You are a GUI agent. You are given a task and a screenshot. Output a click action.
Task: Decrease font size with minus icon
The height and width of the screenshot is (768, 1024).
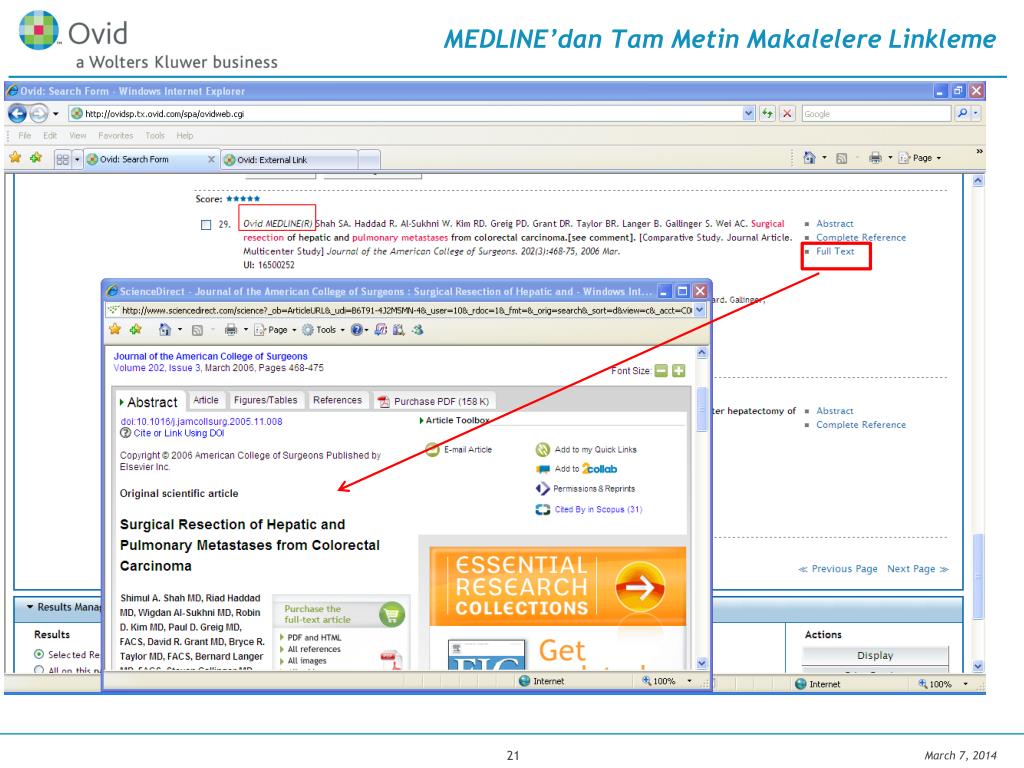point(662,371)
